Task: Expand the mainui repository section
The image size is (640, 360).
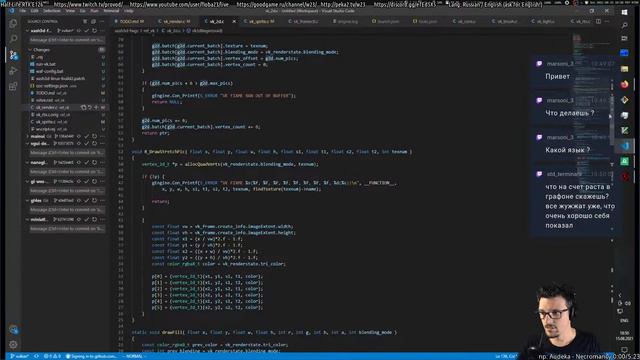Action: [x=27, y=136]
